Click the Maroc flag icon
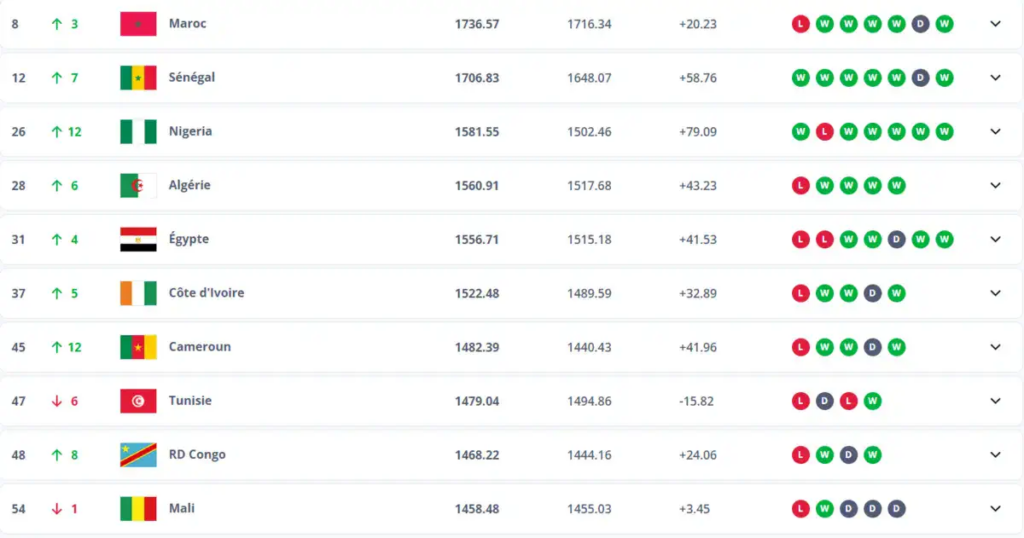Screen dimensions: 1024x538 138,23
